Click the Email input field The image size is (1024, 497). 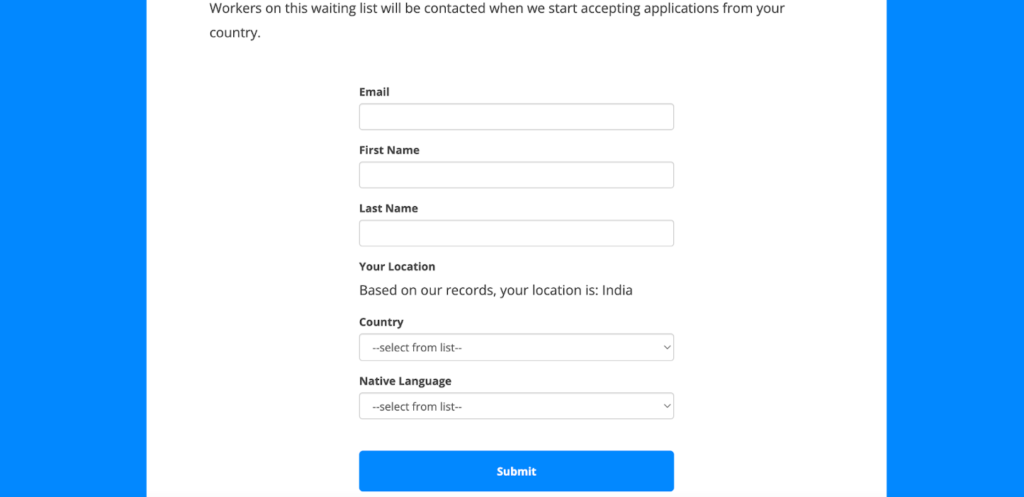[516, 117]
